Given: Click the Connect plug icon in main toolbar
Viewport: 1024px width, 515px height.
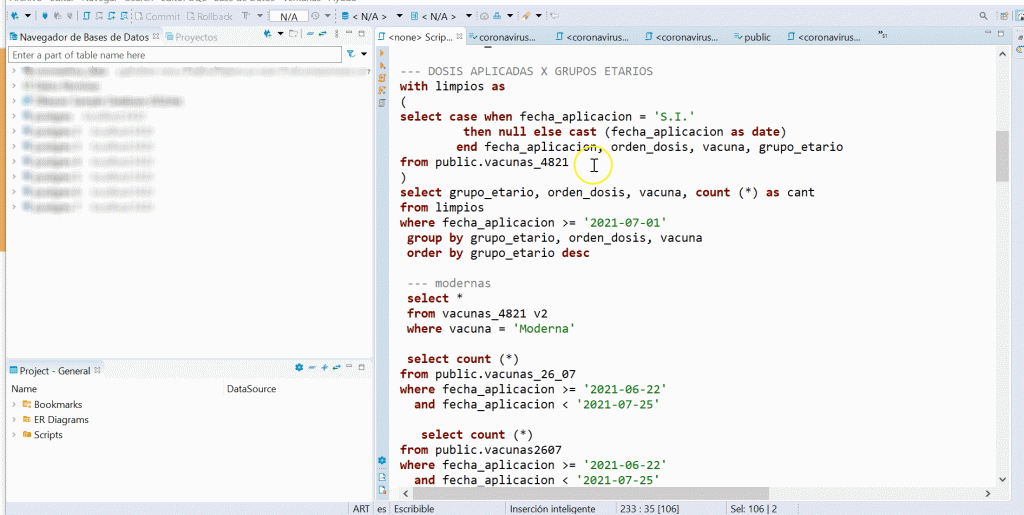Looking at the screenshot, I should [x=44, y=16].
